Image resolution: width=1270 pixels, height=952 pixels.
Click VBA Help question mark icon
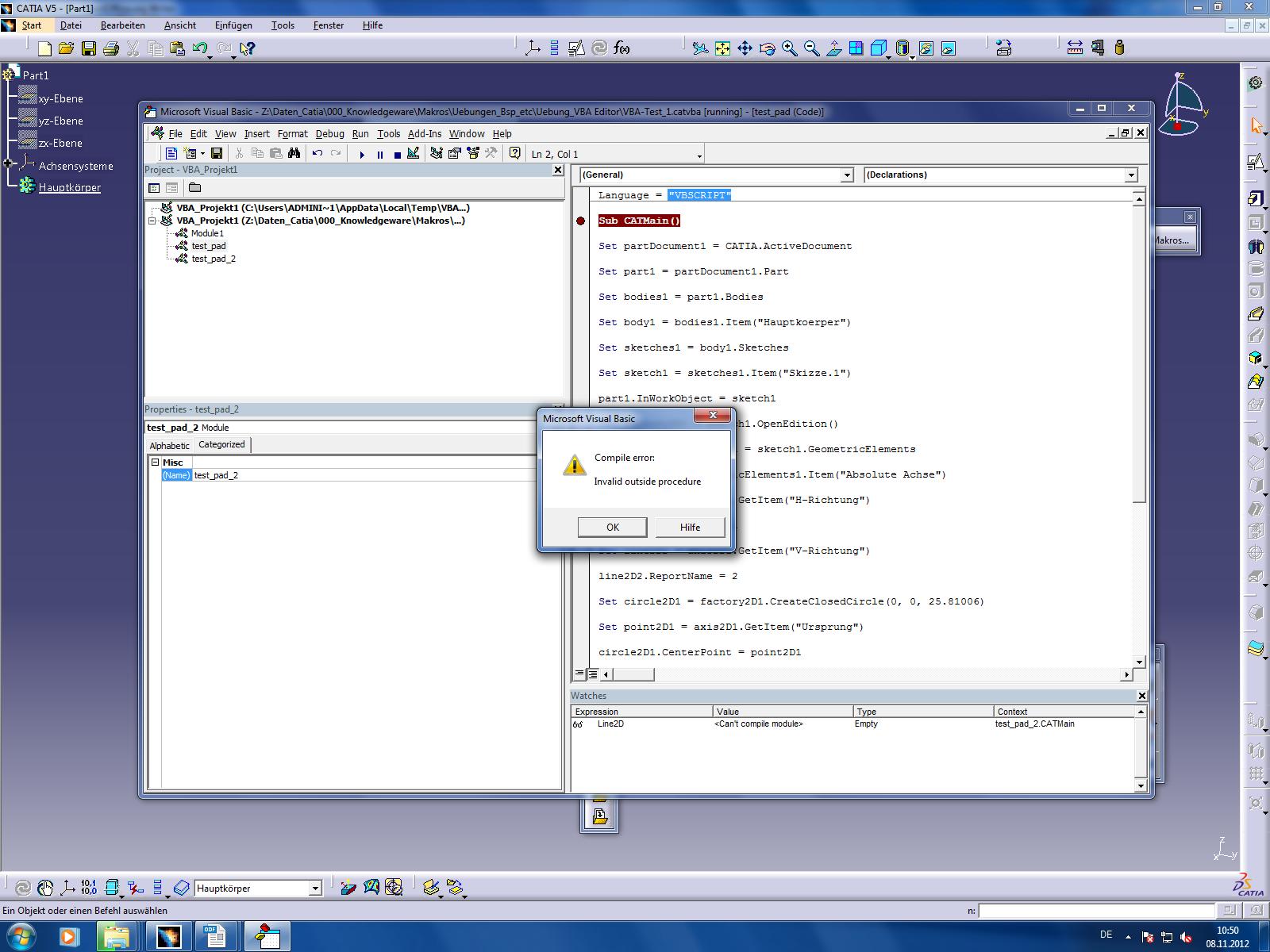[x=515, y=153]
